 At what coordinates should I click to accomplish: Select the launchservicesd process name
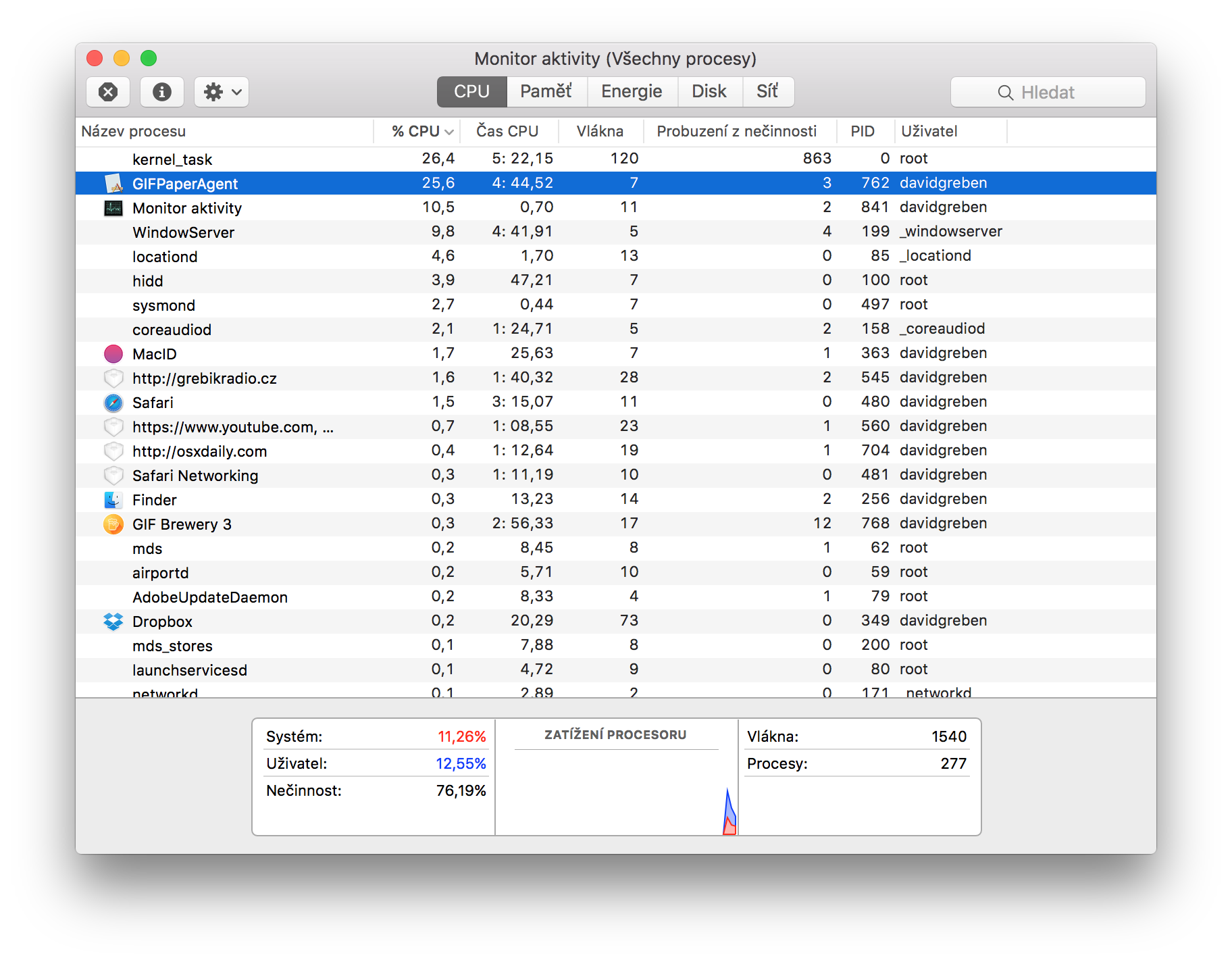tap(190, 670)
